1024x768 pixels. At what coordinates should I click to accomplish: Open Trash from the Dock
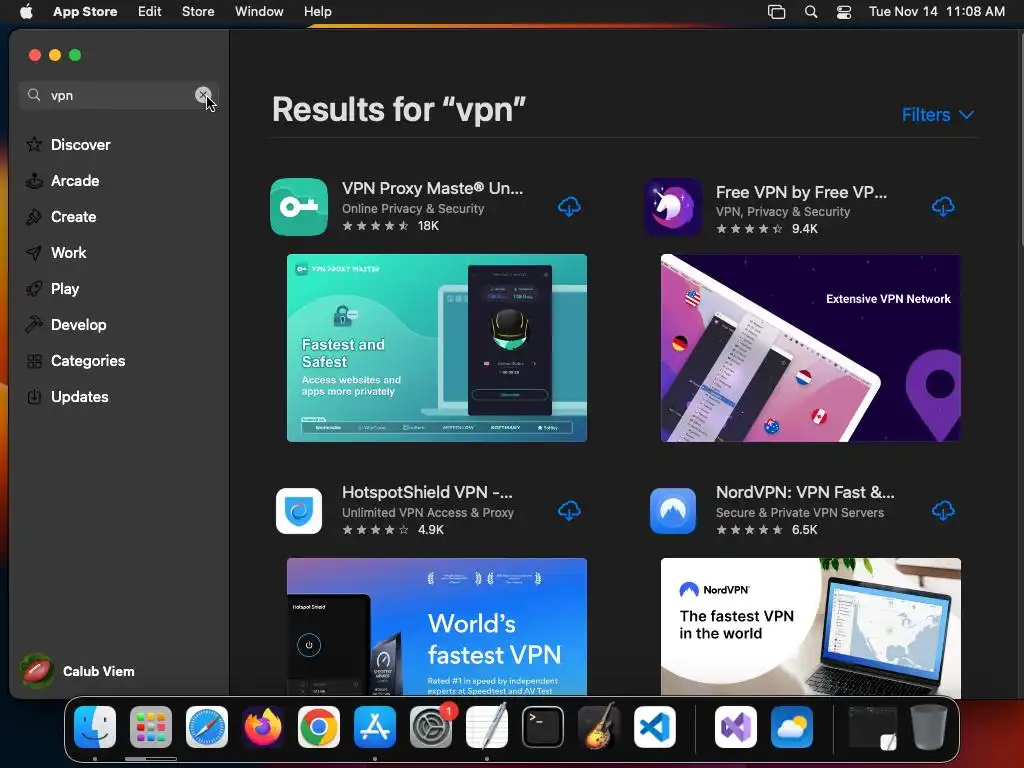pos(929,727)
